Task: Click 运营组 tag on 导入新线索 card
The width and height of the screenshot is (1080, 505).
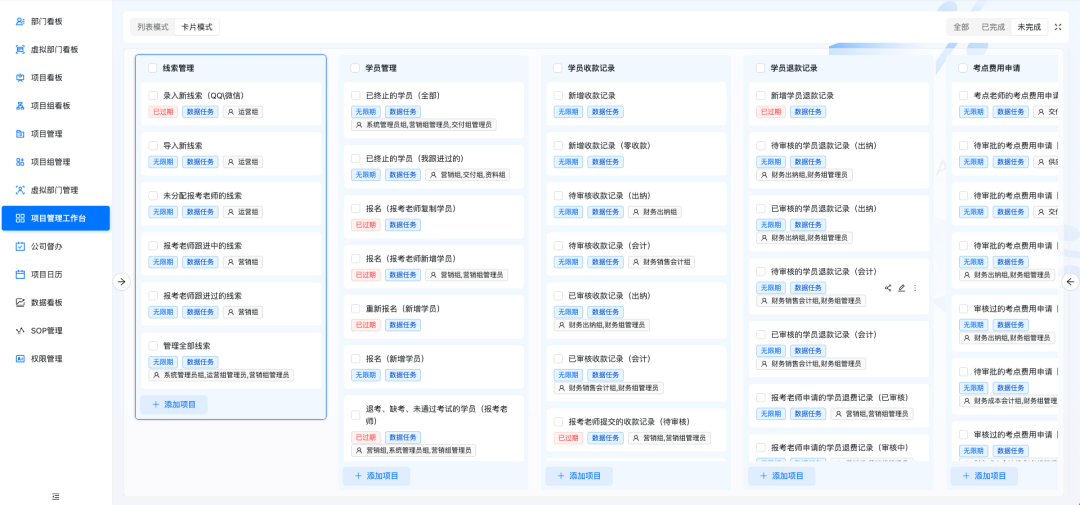Action: coord(242,162)
